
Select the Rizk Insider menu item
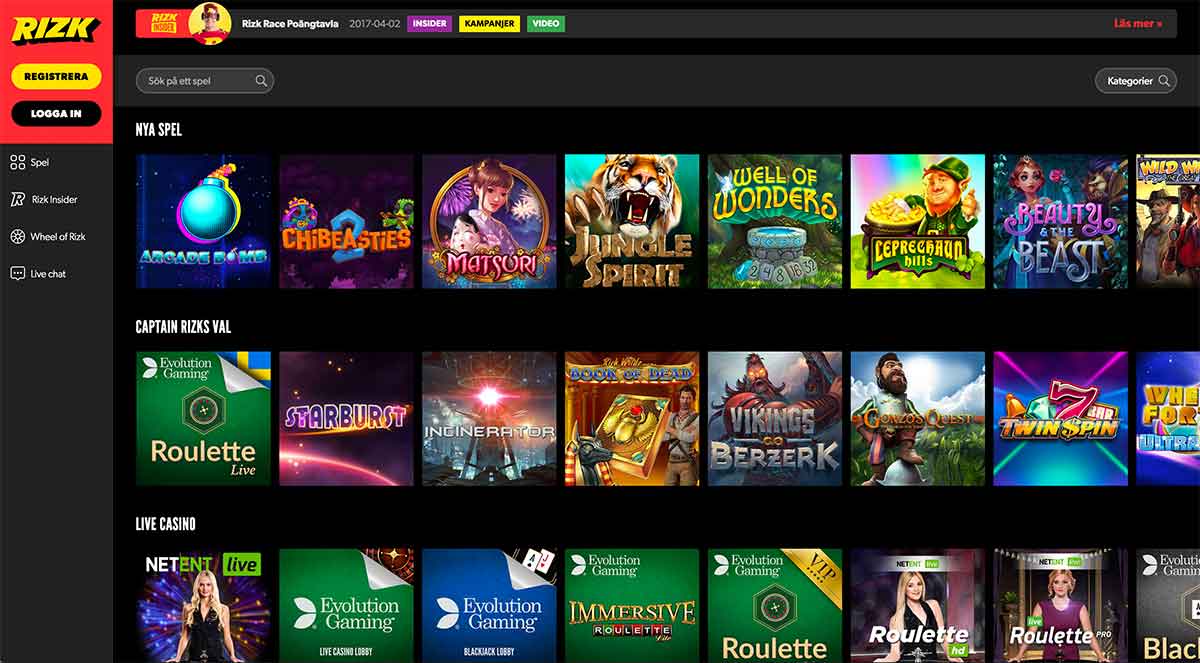pyautogui.click(x=54, y=199)
